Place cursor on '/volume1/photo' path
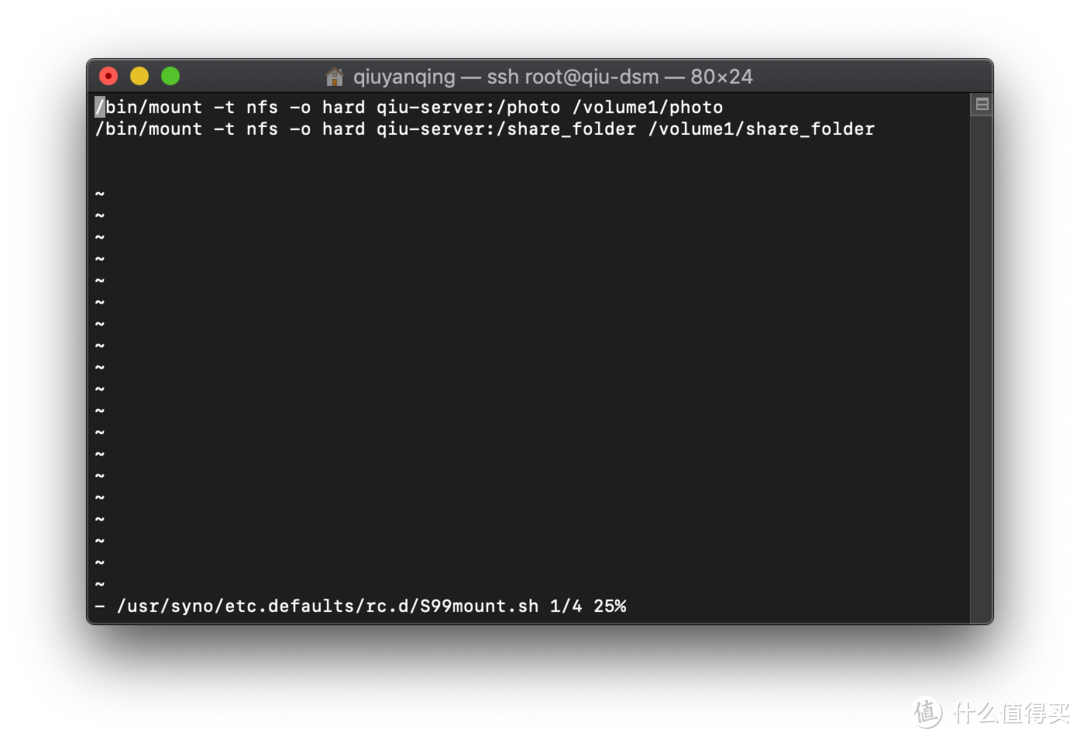The image size is (1080, 739). [647, 107]
